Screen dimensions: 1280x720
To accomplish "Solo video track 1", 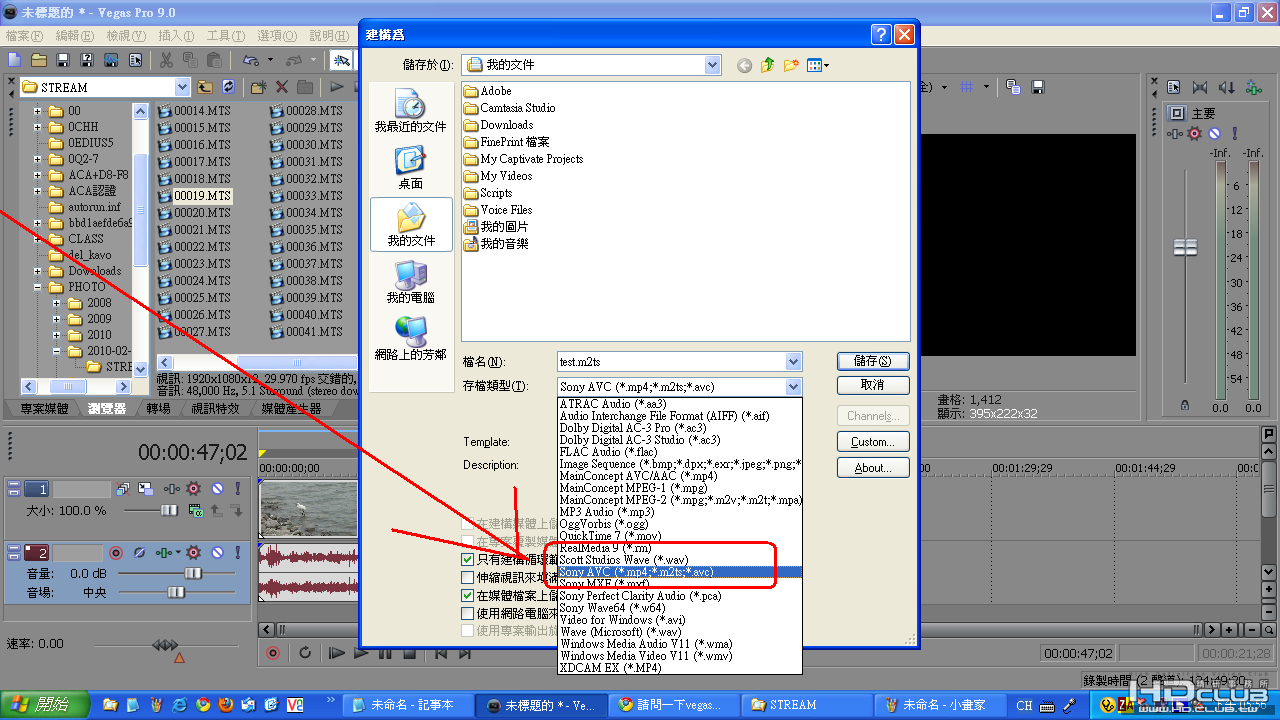I will (x=237, y=489).
